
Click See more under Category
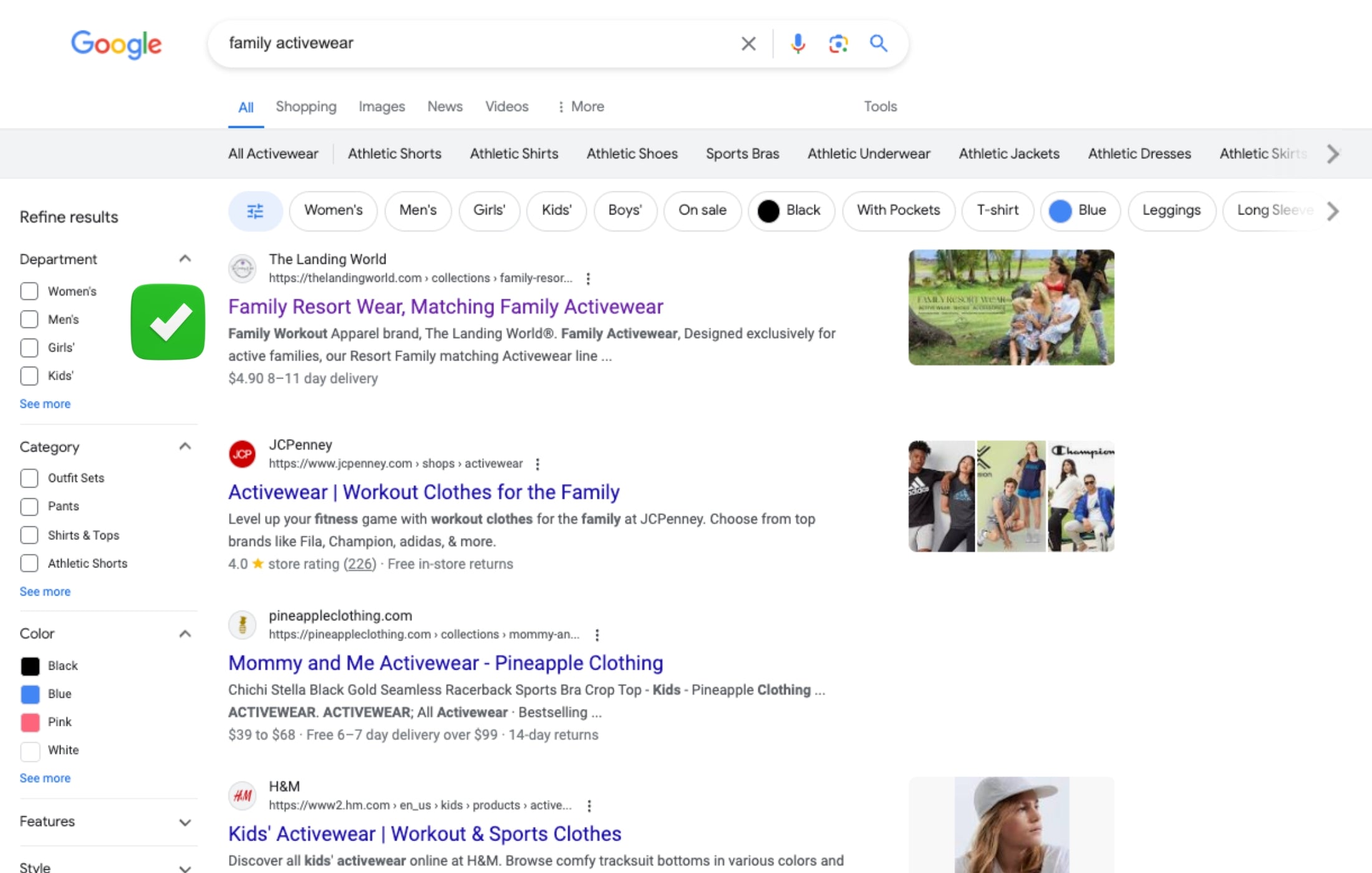(x=45, y=591)
